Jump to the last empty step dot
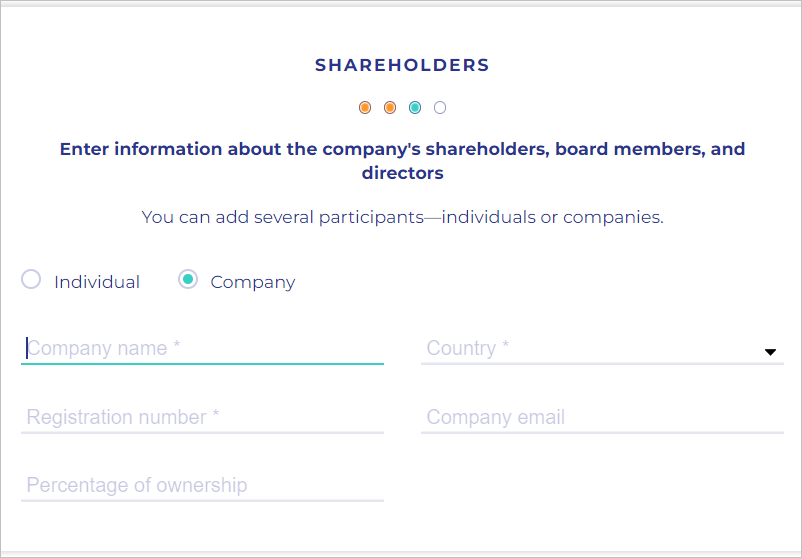 pos(440,107)
